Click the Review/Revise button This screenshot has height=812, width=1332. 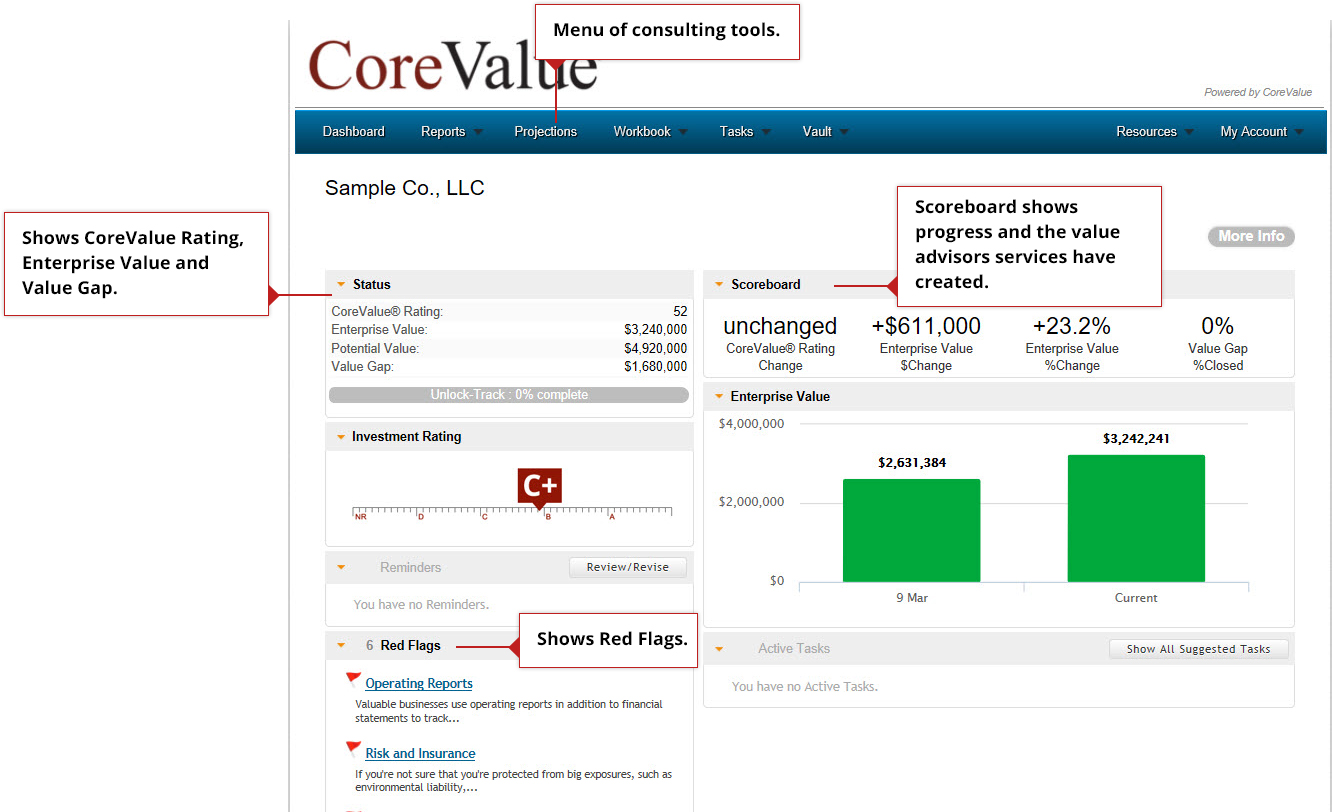coord(628,567)
